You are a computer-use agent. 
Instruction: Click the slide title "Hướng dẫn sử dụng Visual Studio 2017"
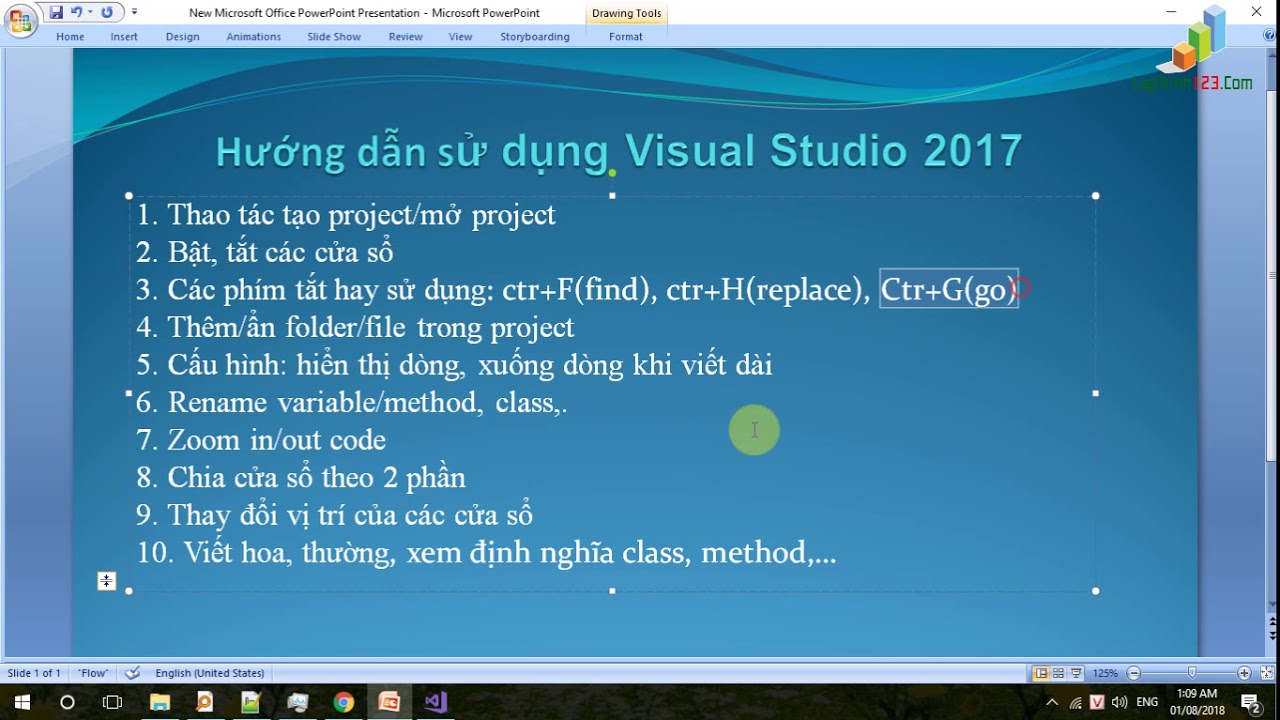coord(619,151)
